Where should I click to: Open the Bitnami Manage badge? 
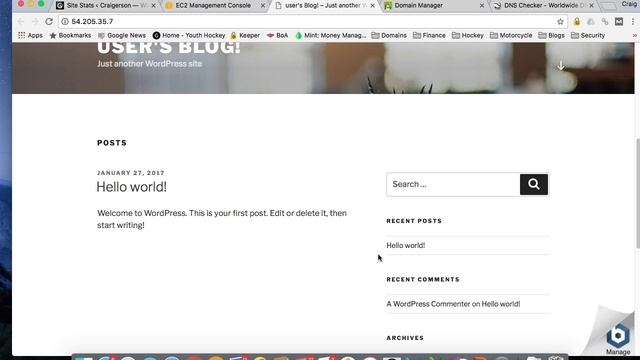[618, 338]
